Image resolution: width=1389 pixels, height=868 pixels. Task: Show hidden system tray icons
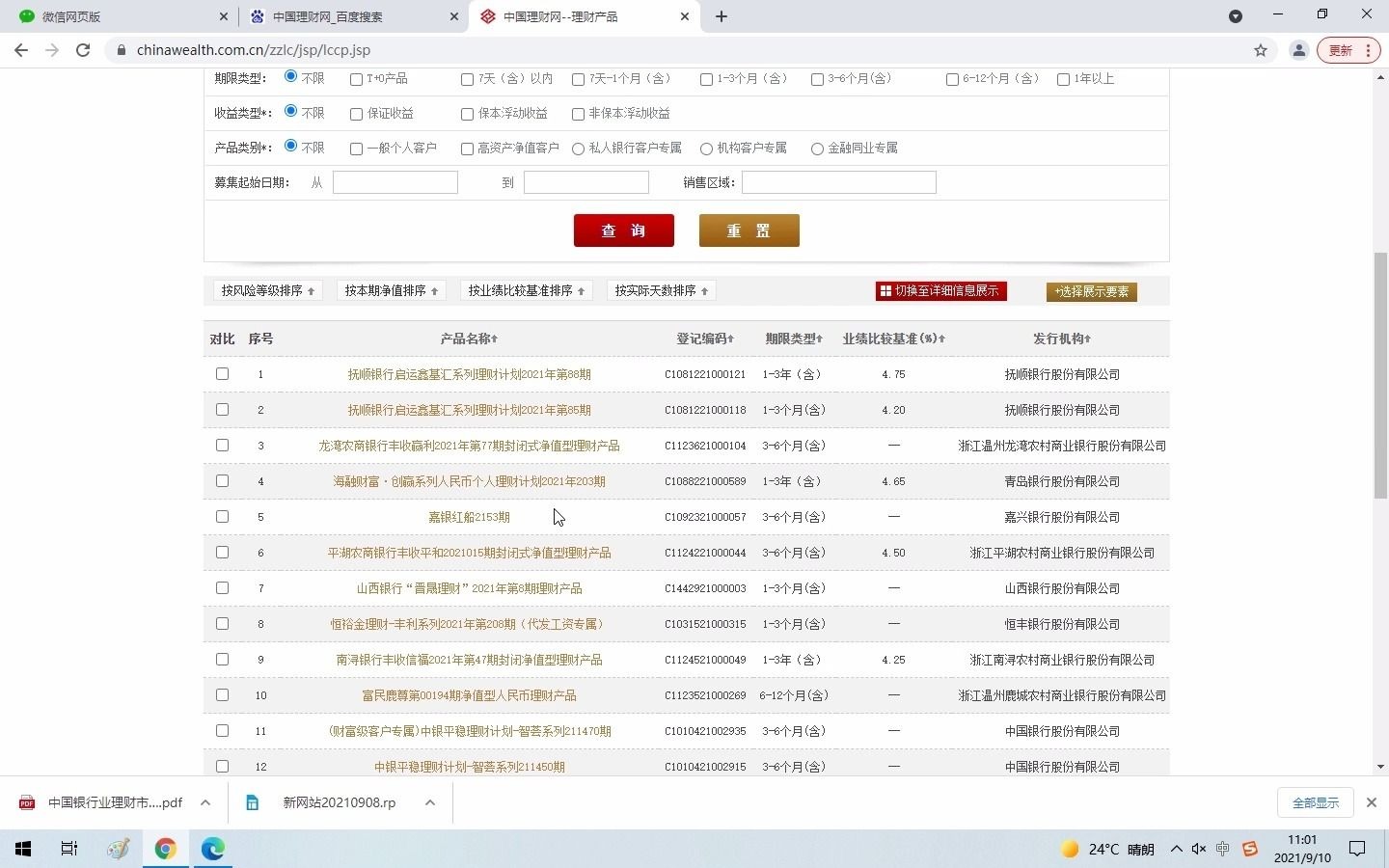click(x=1176, y=849)
